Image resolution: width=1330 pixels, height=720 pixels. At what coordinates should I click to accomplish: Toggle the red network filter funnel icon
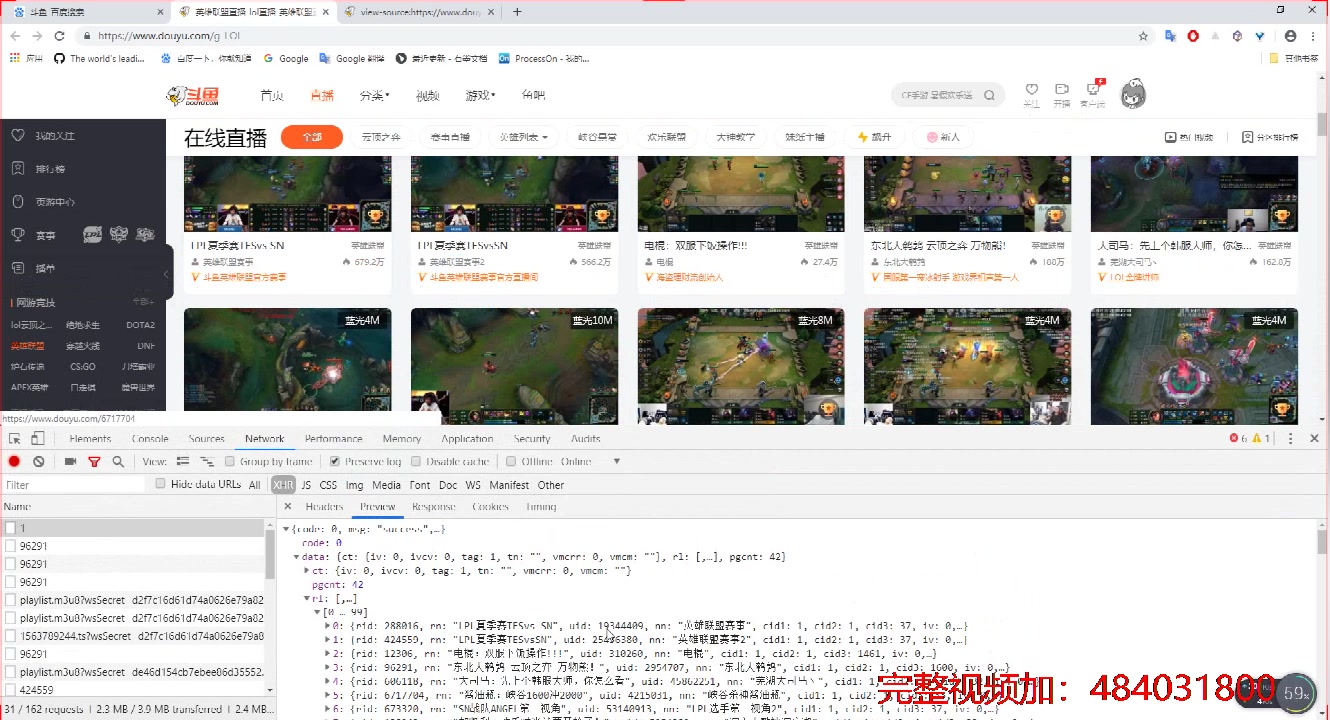94,462
